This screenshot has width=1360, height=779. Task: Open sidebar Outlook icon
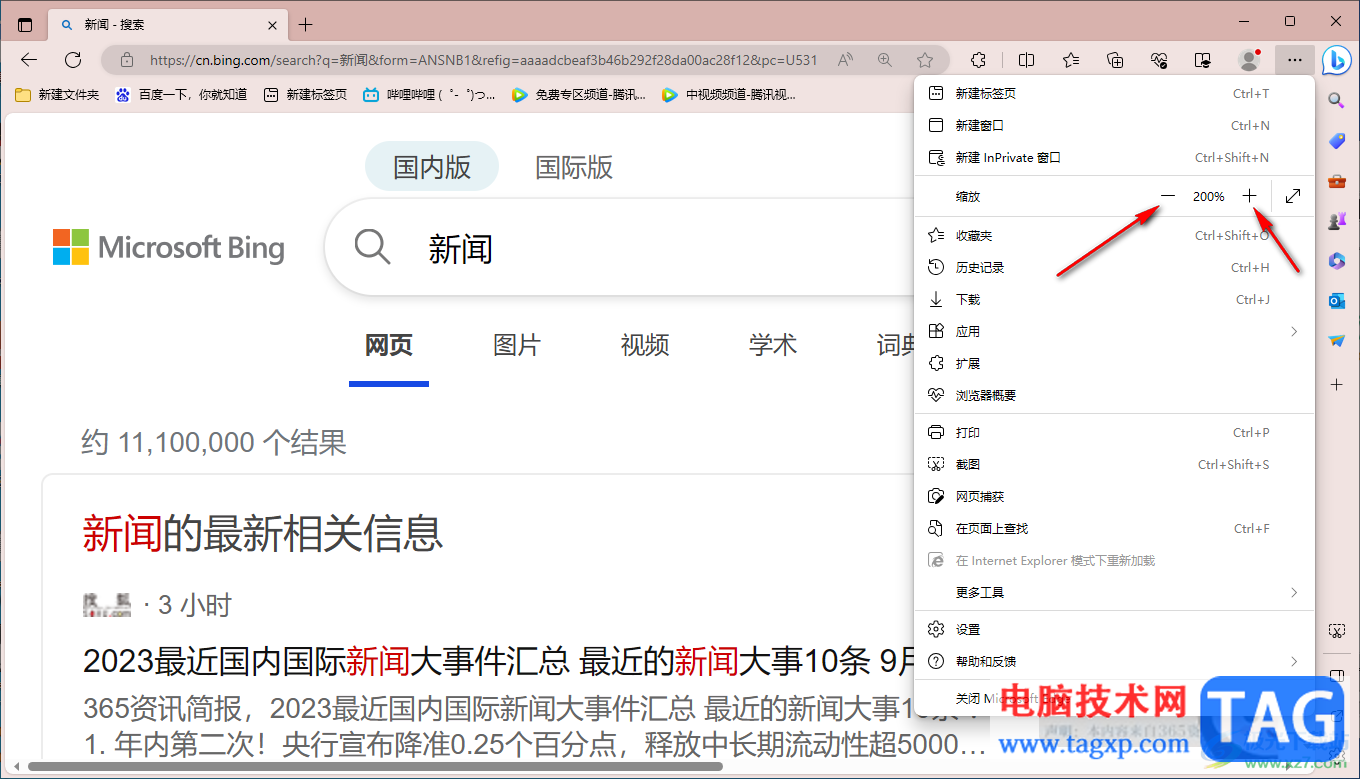(1337, 301)
